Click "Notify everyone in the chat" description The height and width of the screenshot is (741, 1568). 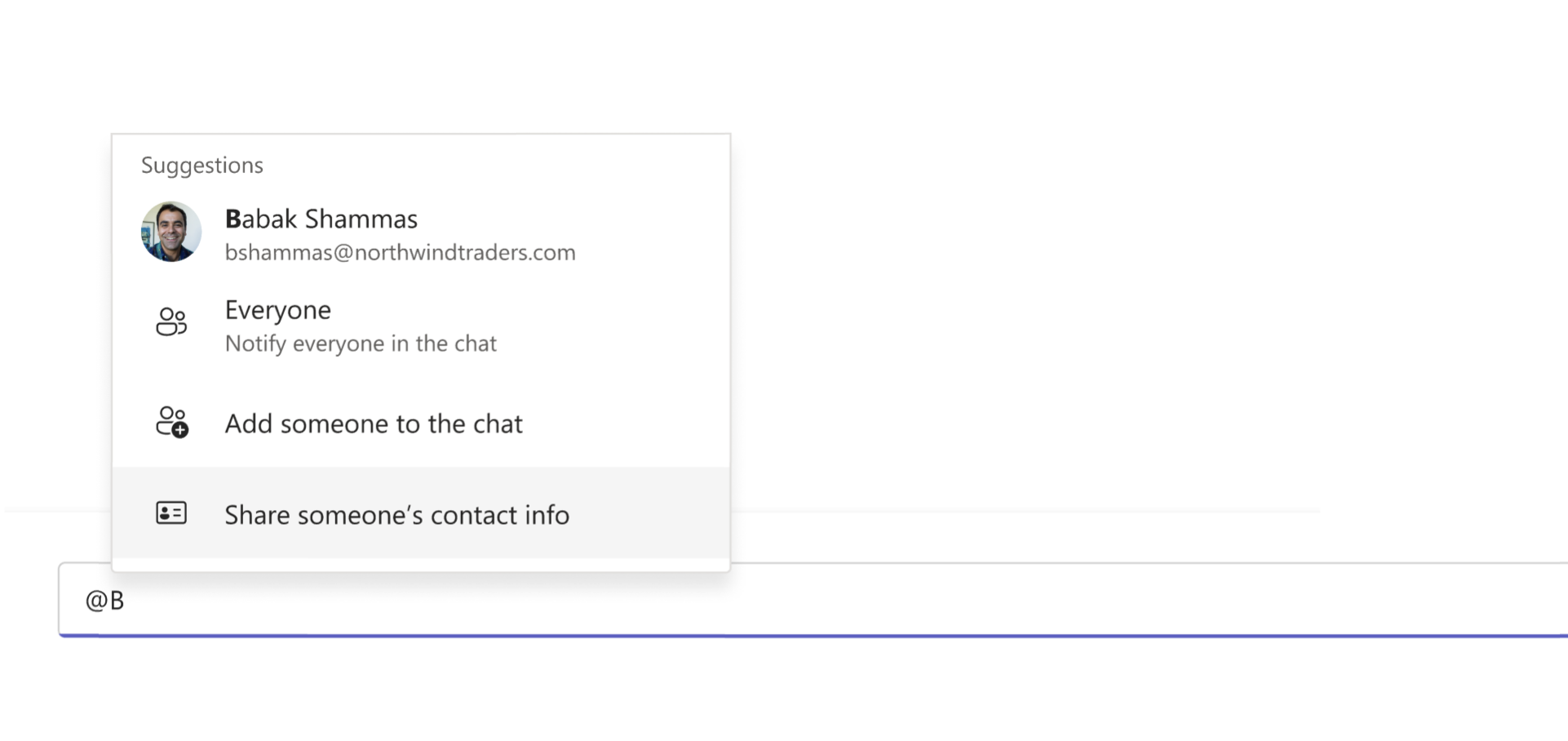click(361, 344)
